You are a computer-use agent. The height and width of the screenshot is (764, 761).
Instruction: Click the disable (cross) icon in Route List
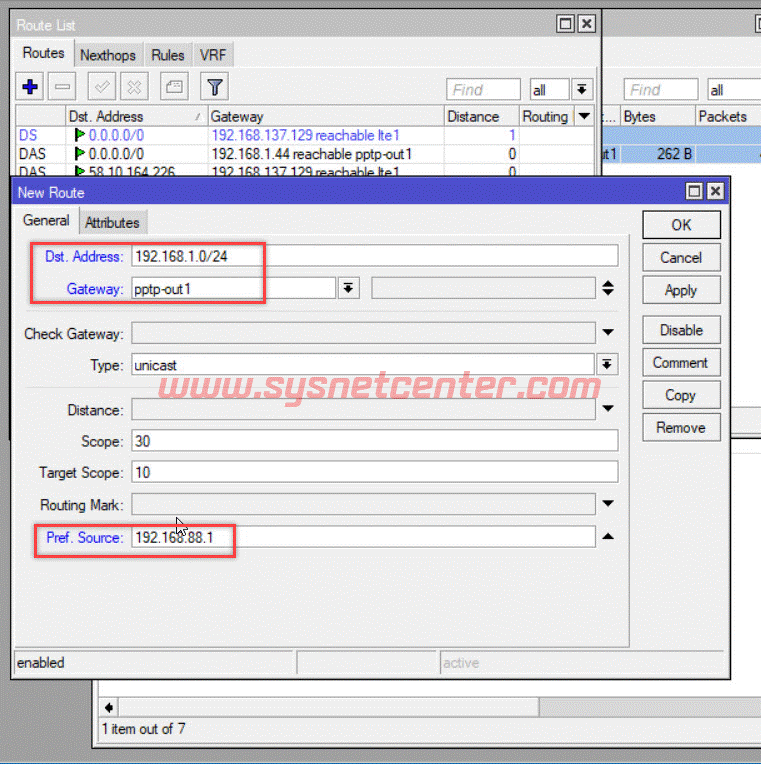(134, 87)
